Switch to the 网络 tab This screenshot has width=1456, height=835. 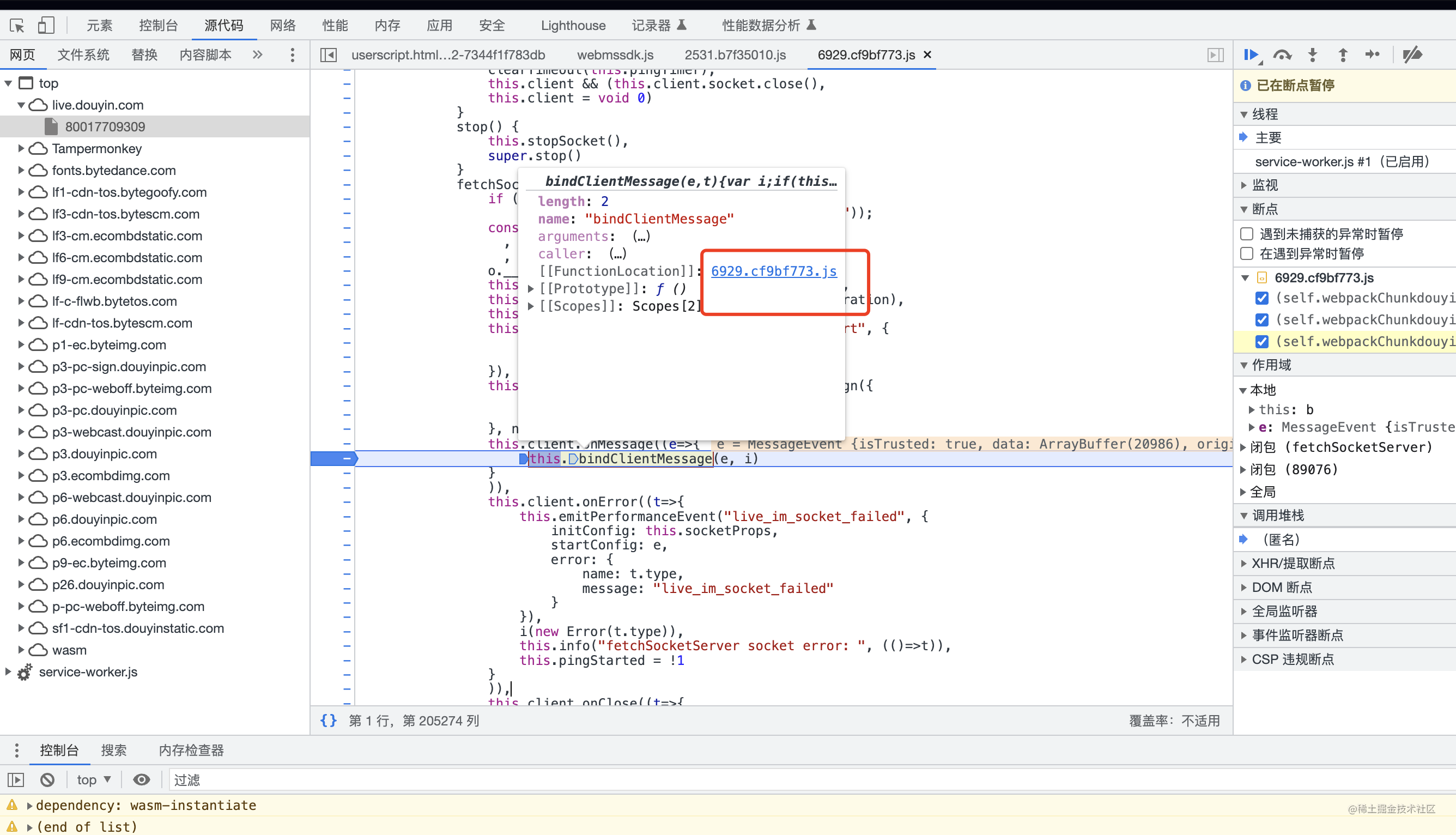pyautogui.click(x=283, y=25)
